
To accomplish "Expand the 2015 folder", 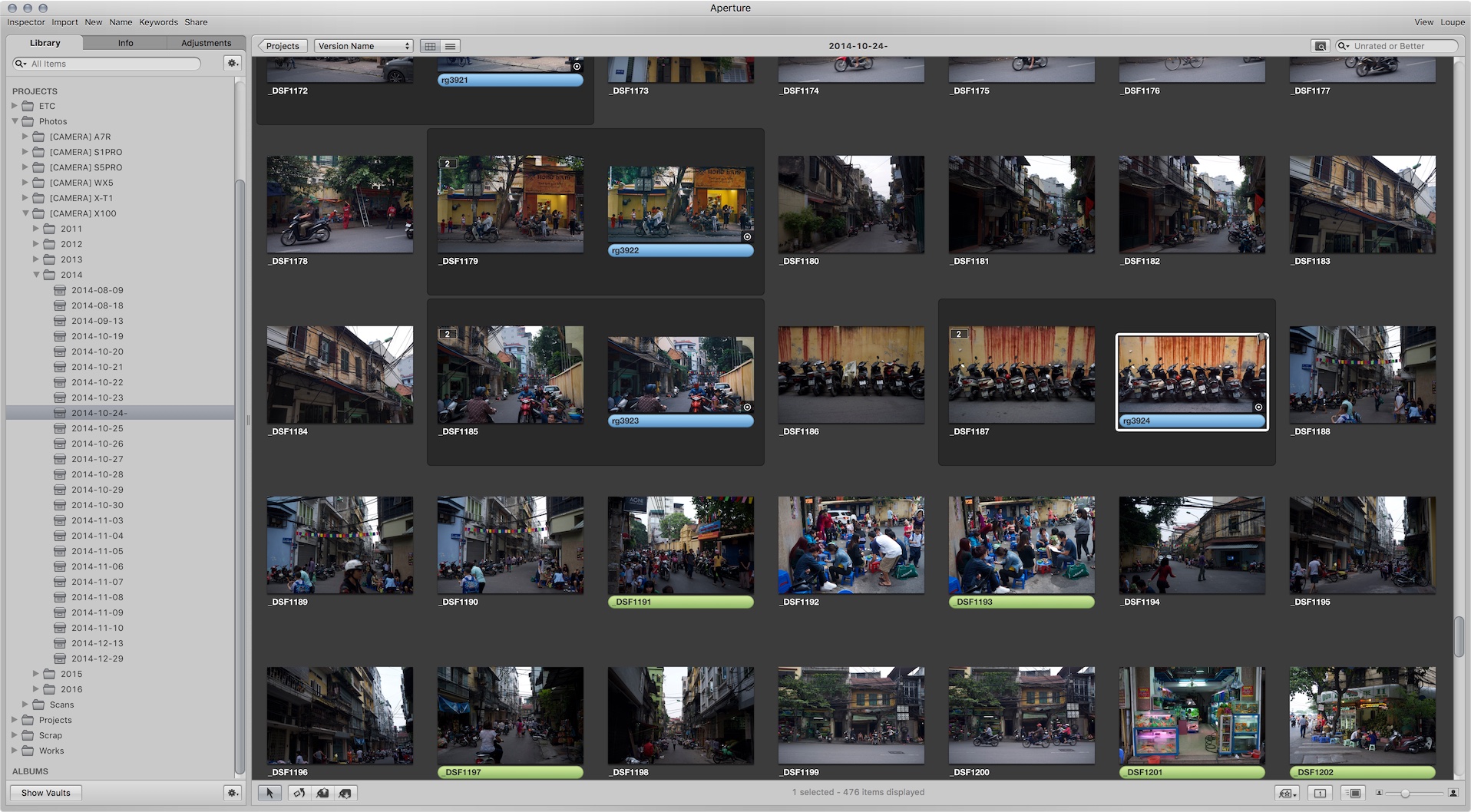I will pyautogui.click(x=36, y=674).
